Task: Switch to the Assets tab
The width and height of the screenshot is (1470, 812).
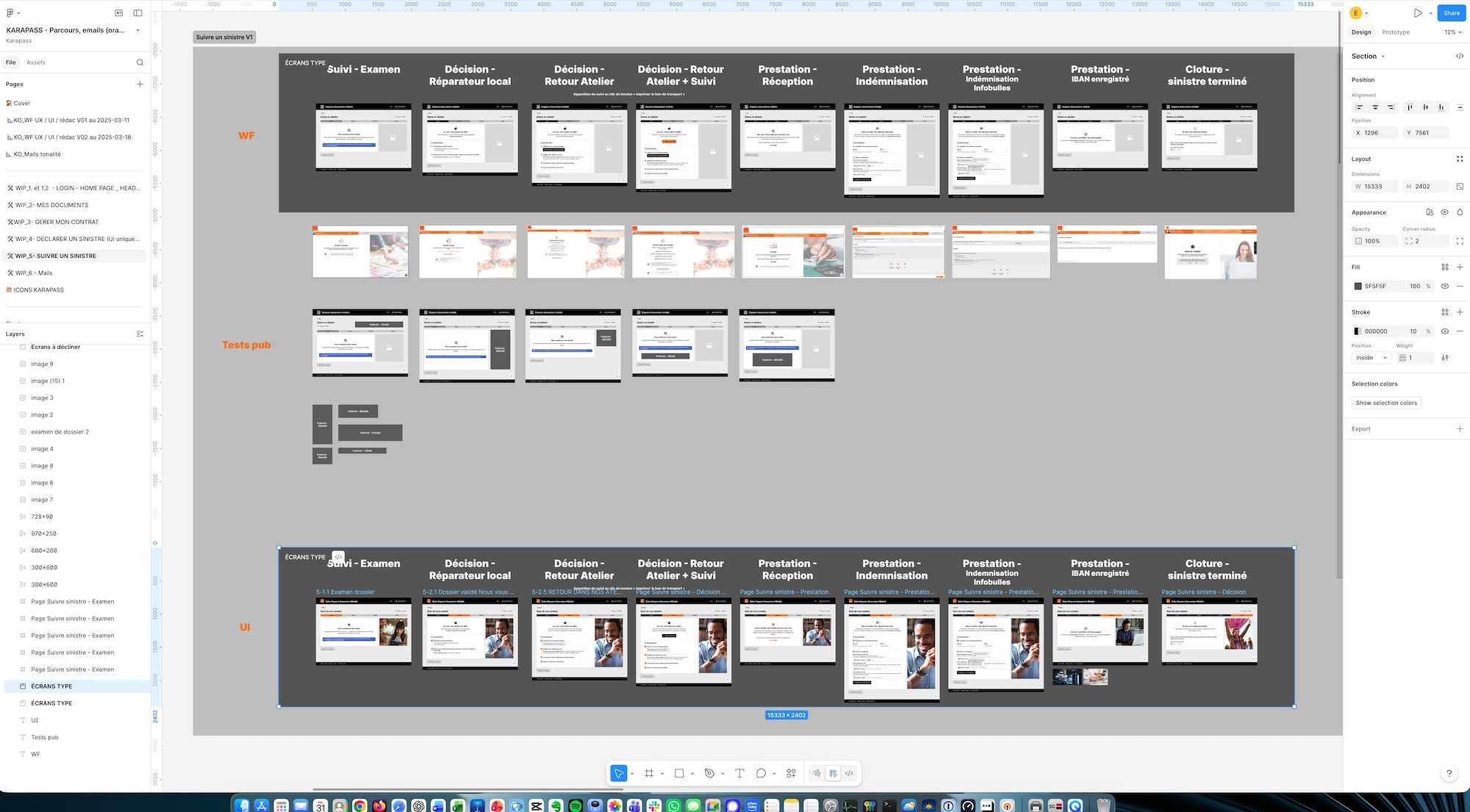Action: 36,62
